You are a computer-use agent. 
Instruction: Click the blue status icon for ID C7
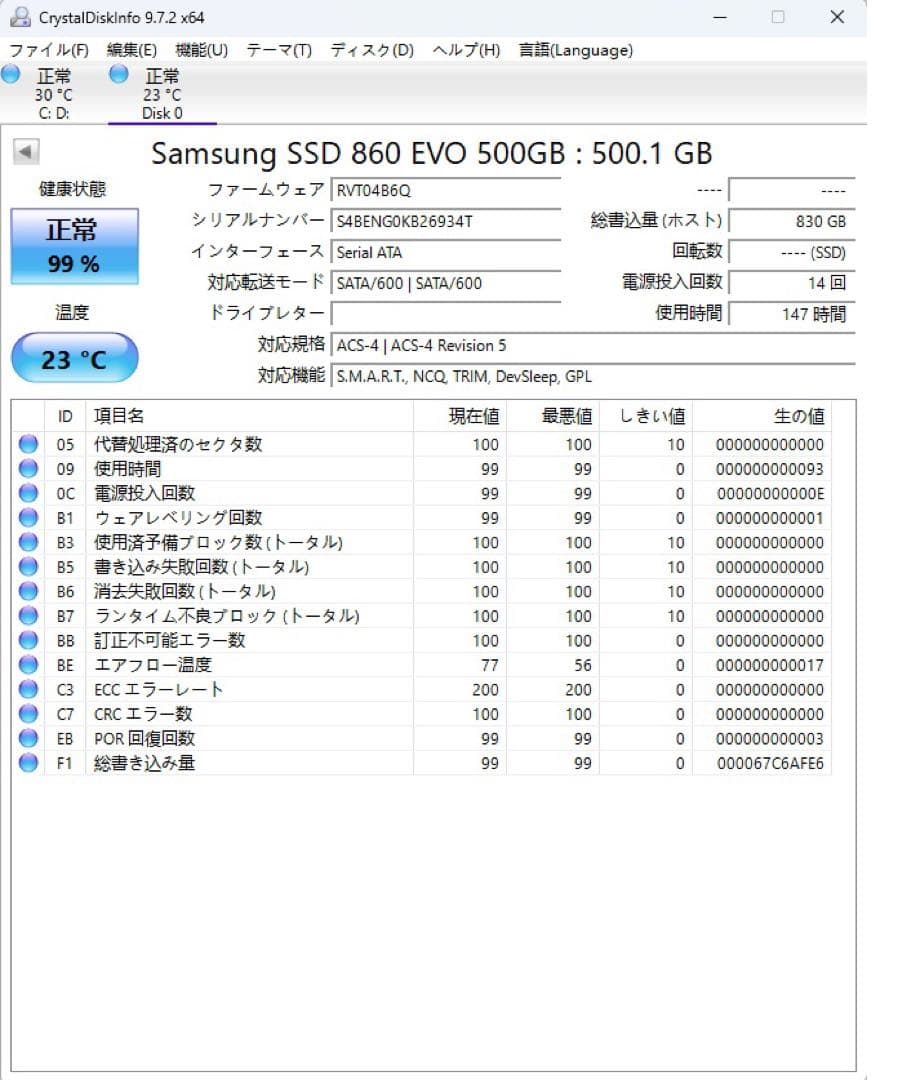[x=28, y=714]
